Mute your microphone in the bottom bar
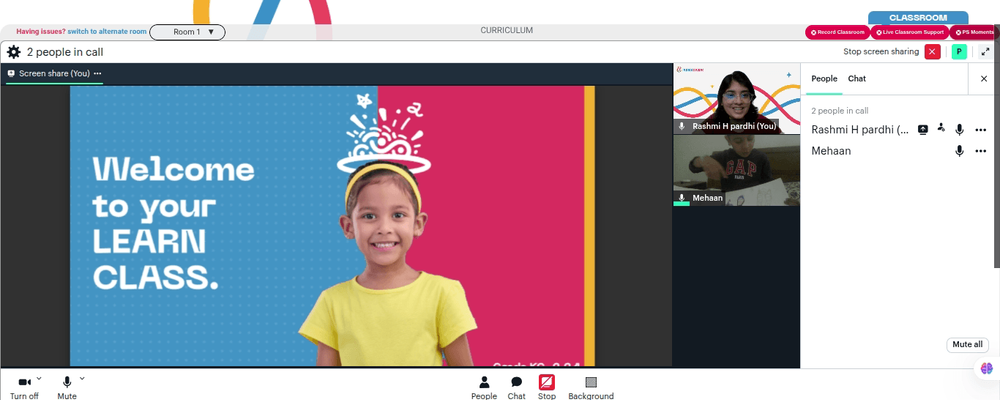 pyautogui.click(x=67, y=387)
